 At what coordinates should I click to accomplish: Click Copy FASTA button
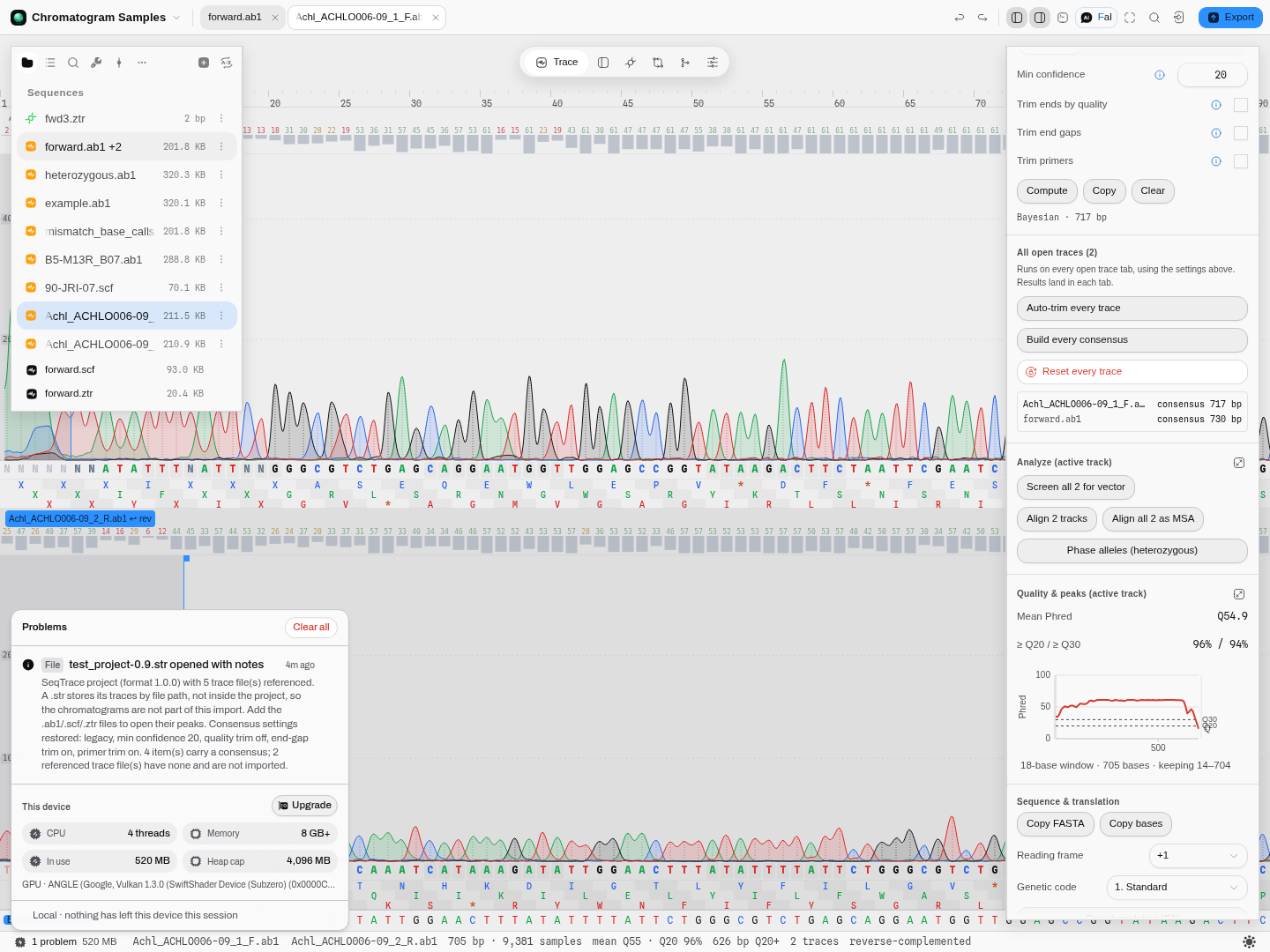tap(1056, 824)
